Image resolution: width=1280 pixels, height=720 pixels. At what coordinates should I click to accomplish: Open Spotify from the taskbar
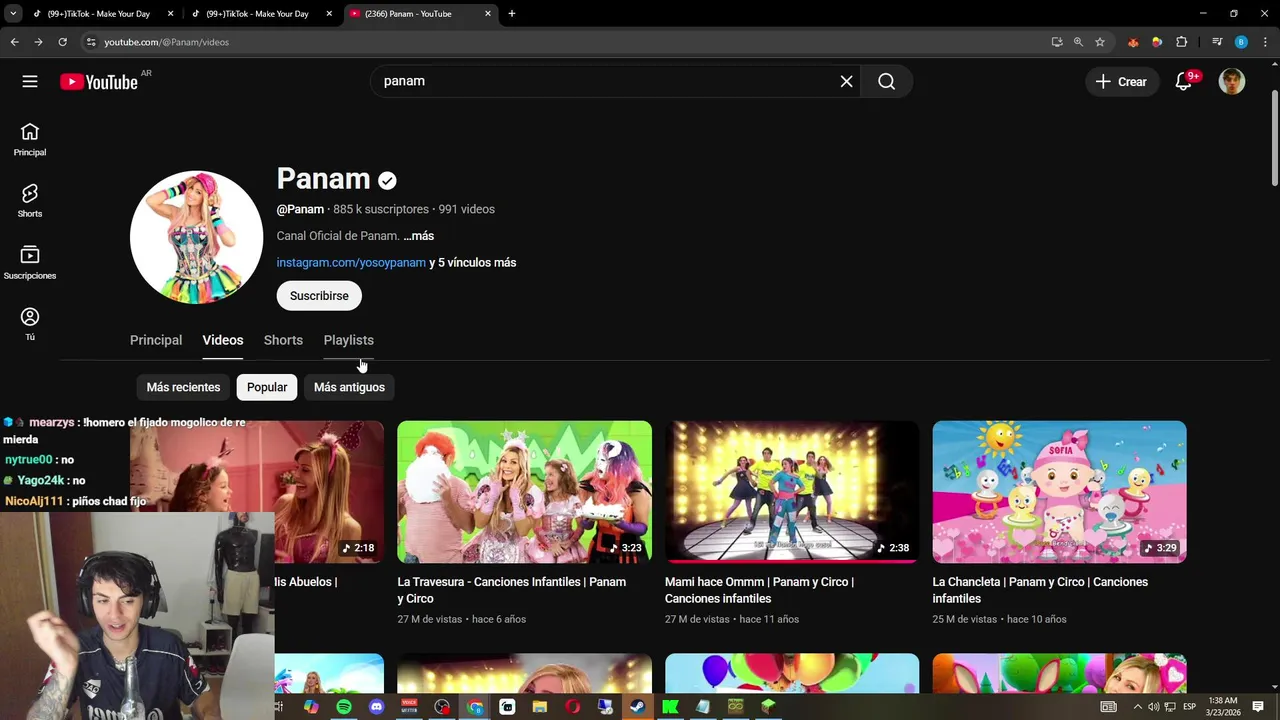pos(344,707)
